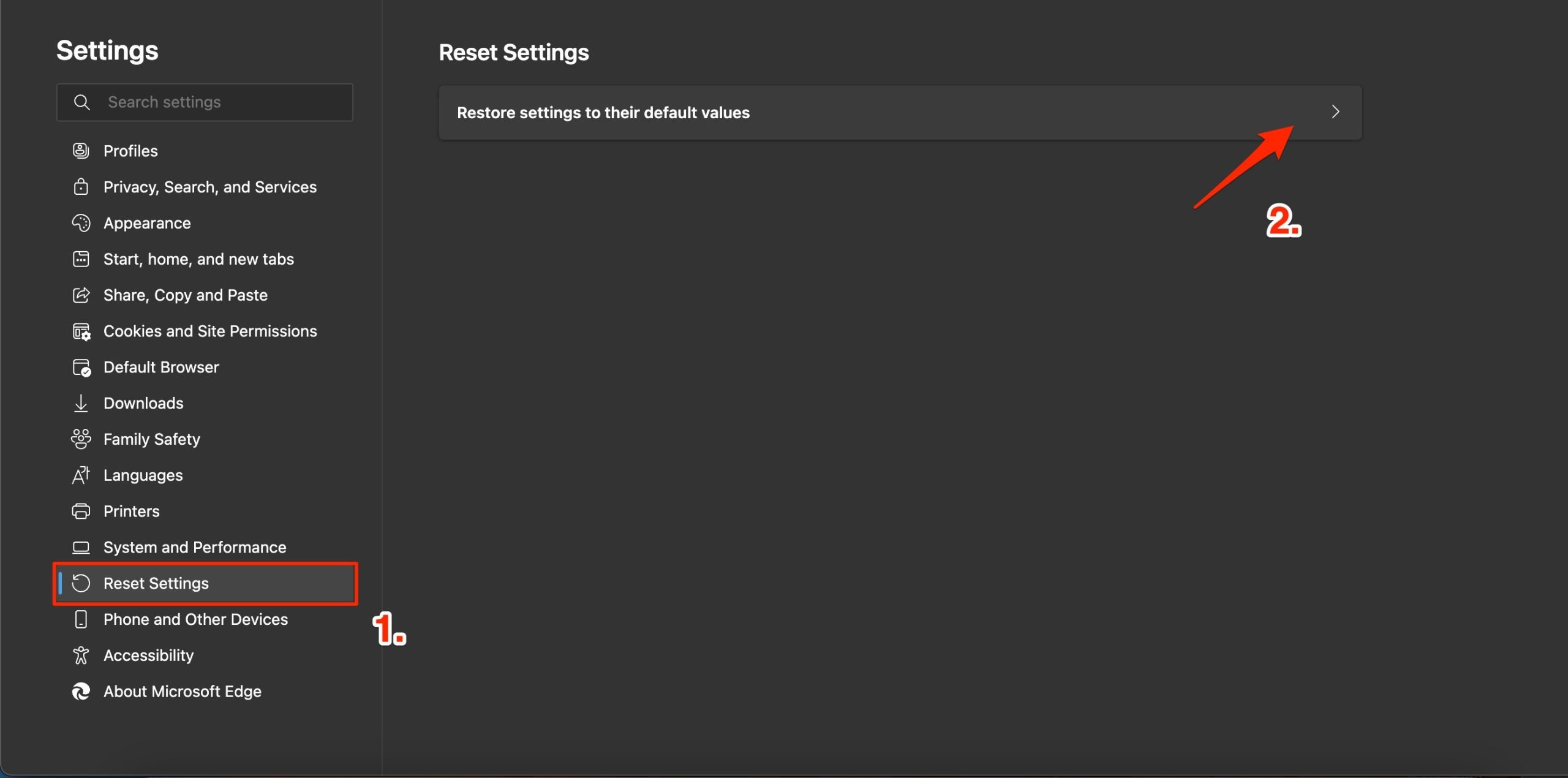Select the Appearance palette icon
The width and height of the screenshot is (1568, 778).
(x=81, y=222)
